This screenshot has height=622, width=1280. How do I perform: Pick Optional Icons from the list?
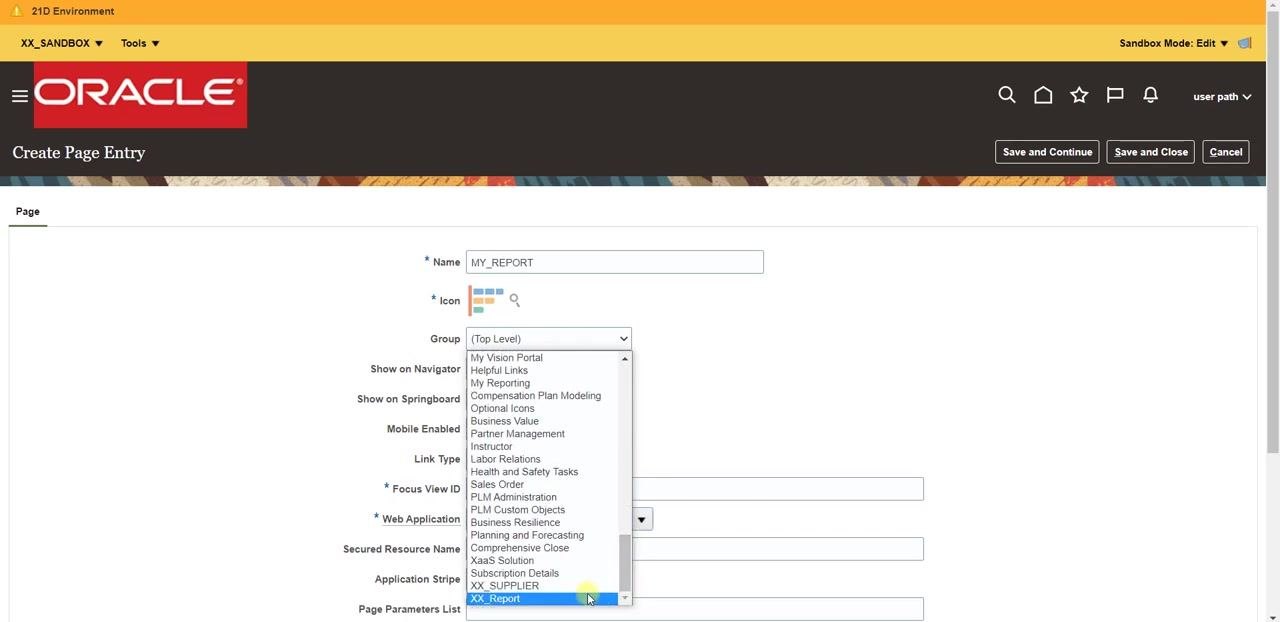pos(543,409)
